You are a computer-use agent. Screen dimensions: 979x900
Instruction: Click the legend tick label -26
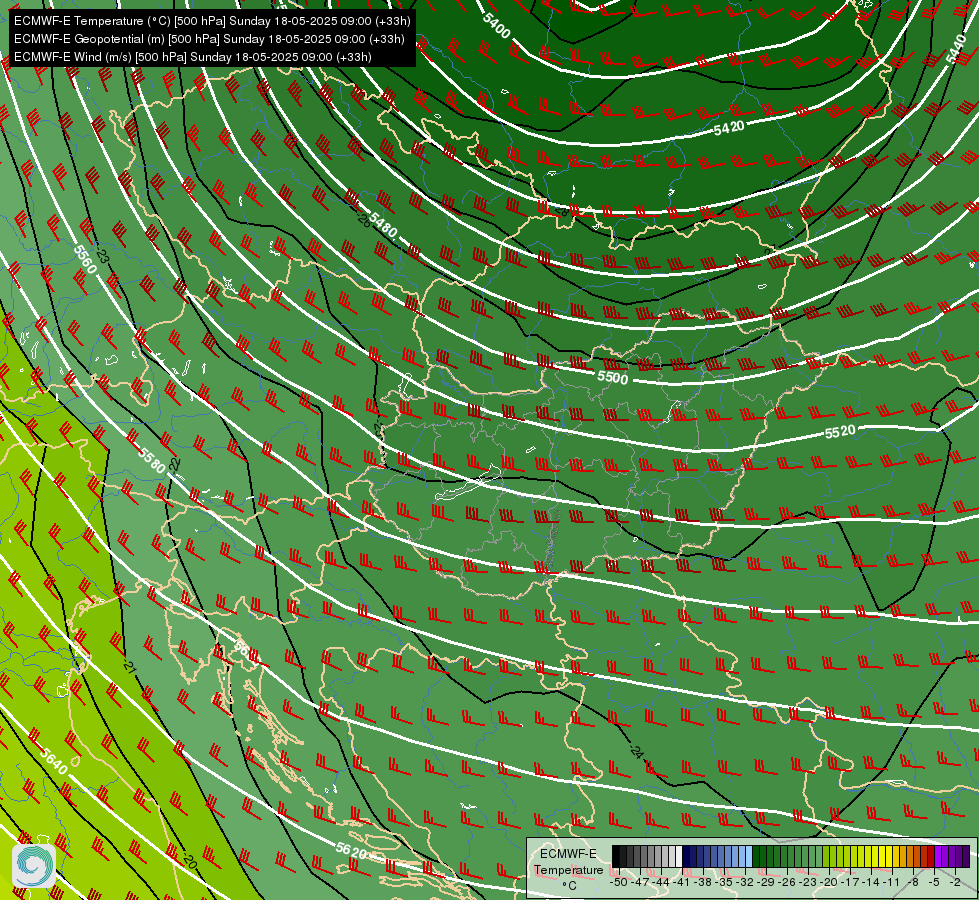pyautogui.click(x=787, y=883)
